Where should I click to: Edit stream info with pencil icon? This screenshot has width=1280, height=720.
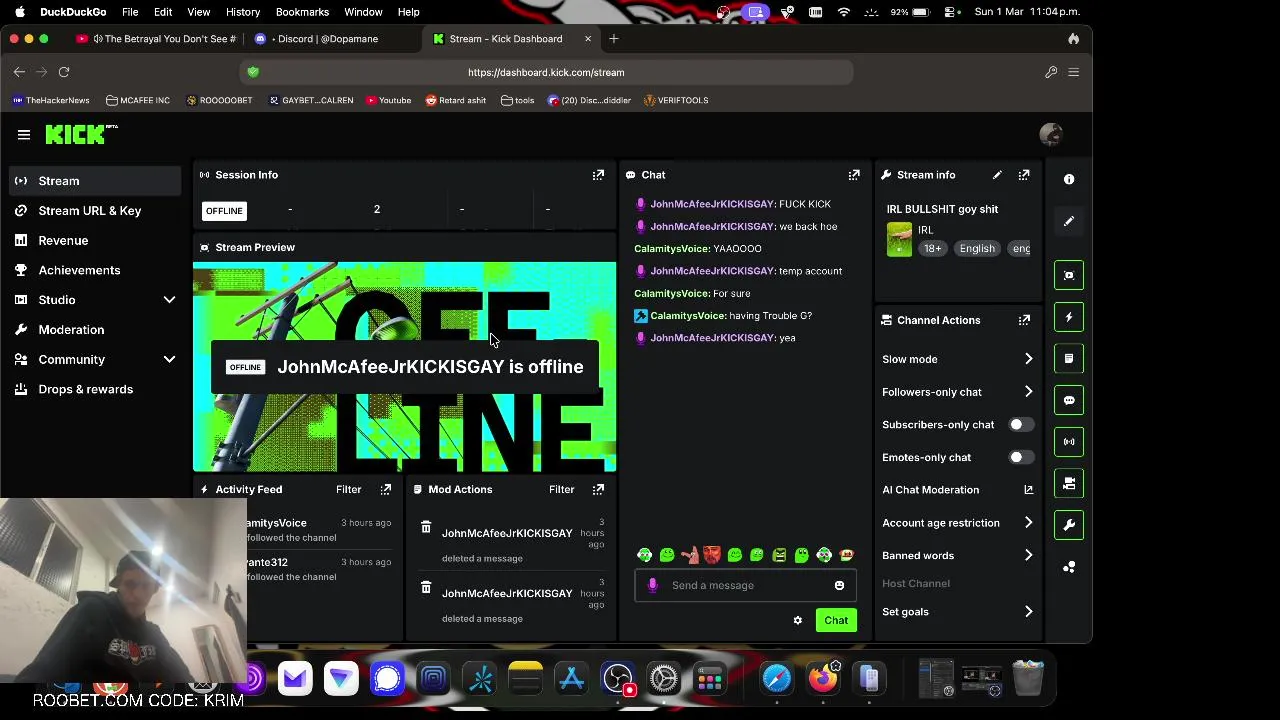(x=997, y=175)
